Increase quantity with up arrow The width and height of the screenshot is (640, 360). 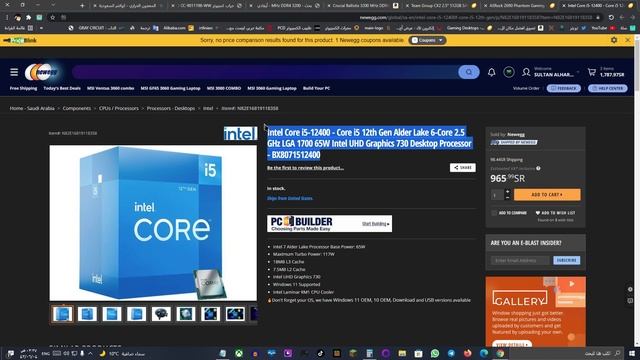(x=507, y=191)
